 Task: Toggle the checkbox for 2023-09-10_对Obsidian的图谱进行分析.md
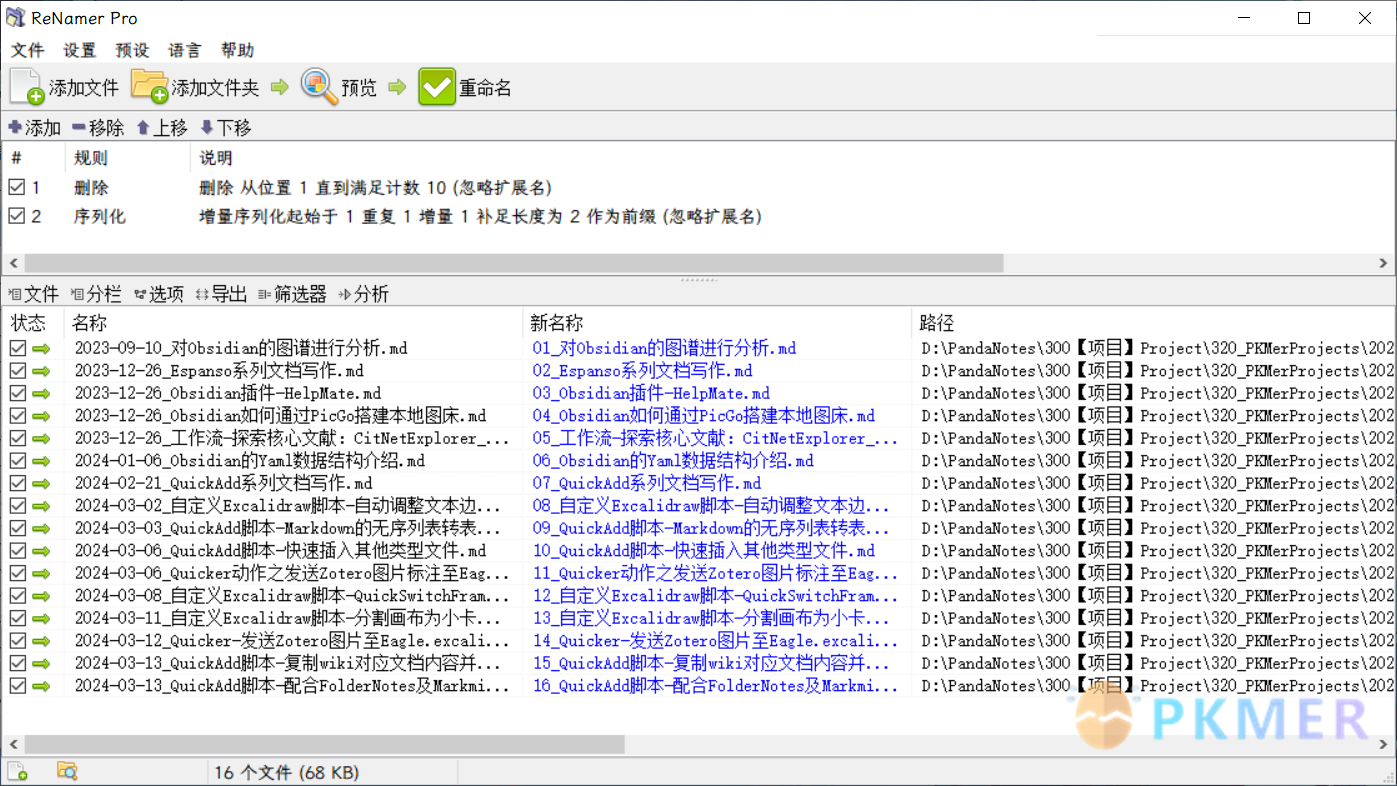click(17, 348)
